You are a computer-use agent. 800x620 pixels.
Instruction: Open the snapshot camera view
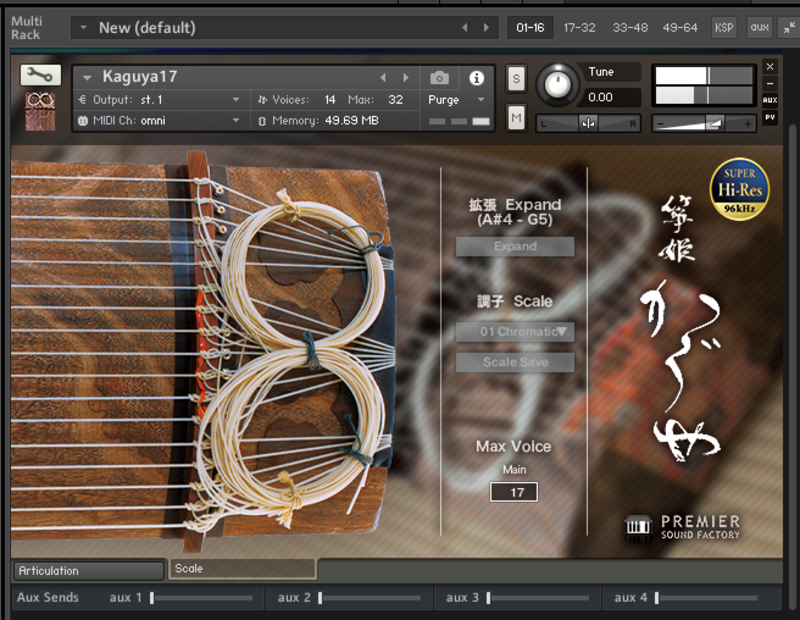pos(439,78)
